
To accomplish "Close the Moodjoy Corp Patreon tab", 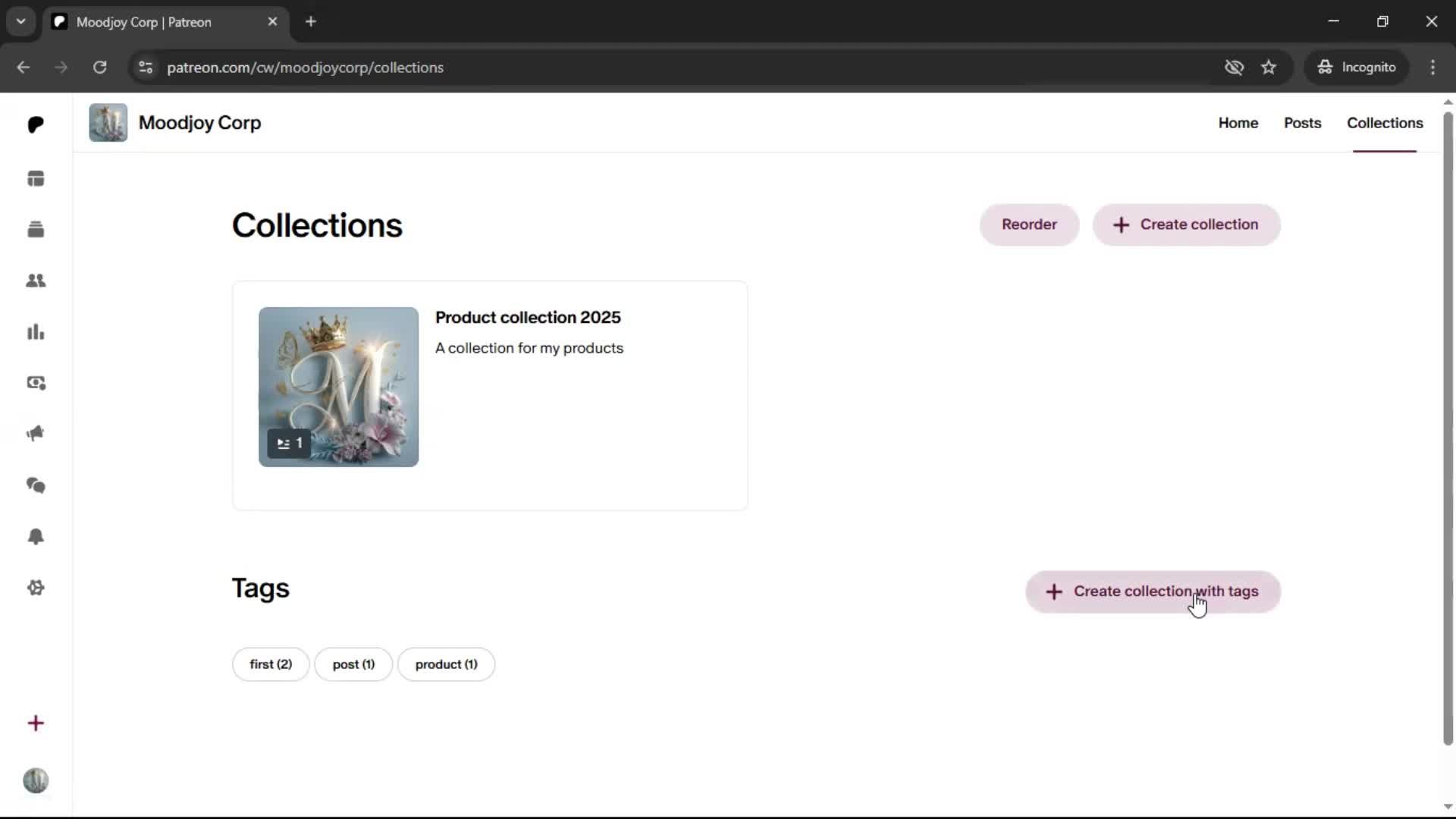I will click(272, 22).
